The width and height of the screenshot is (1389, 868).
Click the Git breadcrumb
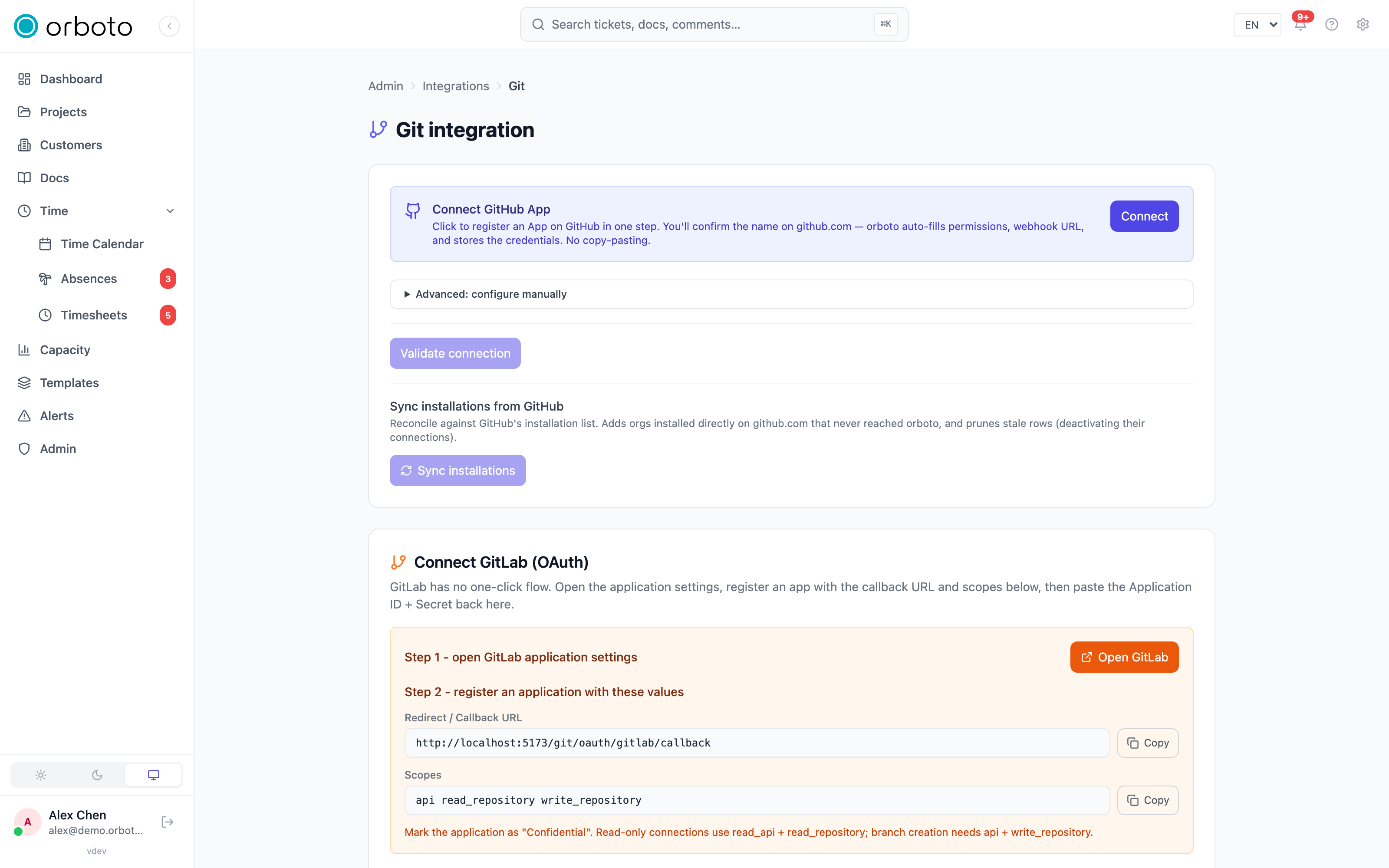[516, 86]
